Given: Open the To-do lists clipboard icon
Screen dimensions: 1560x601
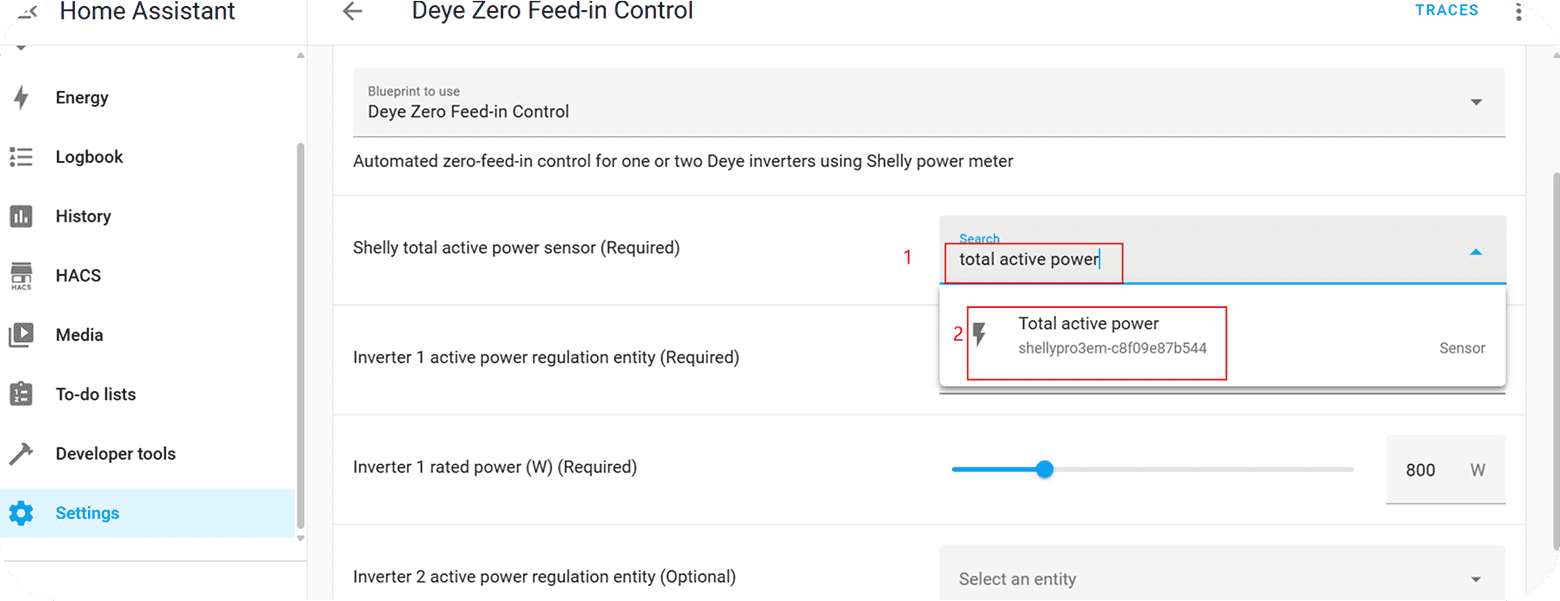Looking at the screenshot, I should 21,394.
